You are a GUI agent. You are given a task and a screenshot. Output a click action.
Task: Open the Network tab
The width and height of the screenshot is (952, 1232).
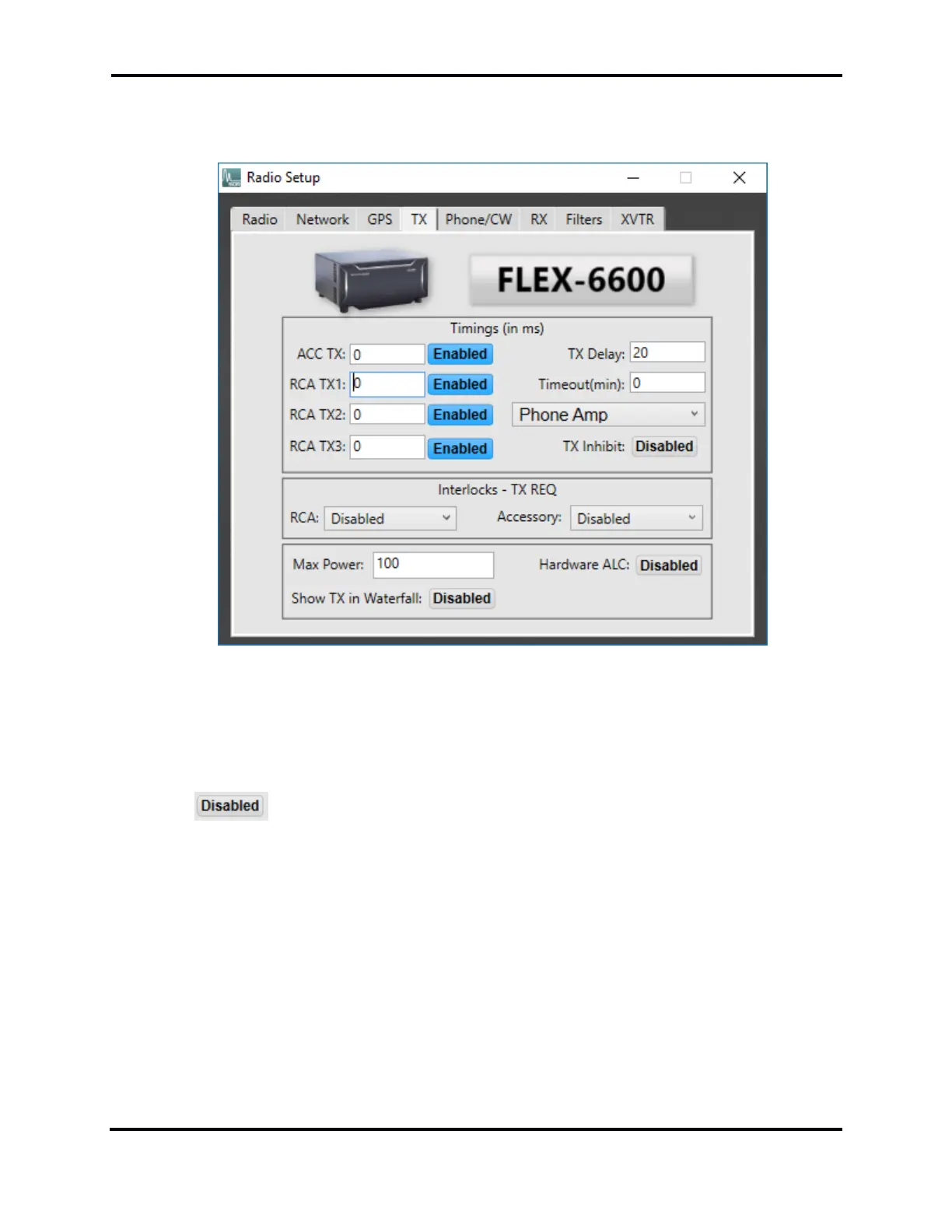322,219
